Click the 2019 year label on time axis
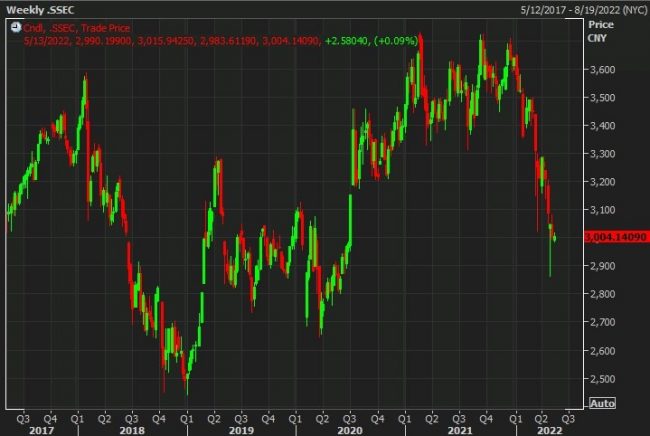The image size is (650, 436). coord(241,431)
